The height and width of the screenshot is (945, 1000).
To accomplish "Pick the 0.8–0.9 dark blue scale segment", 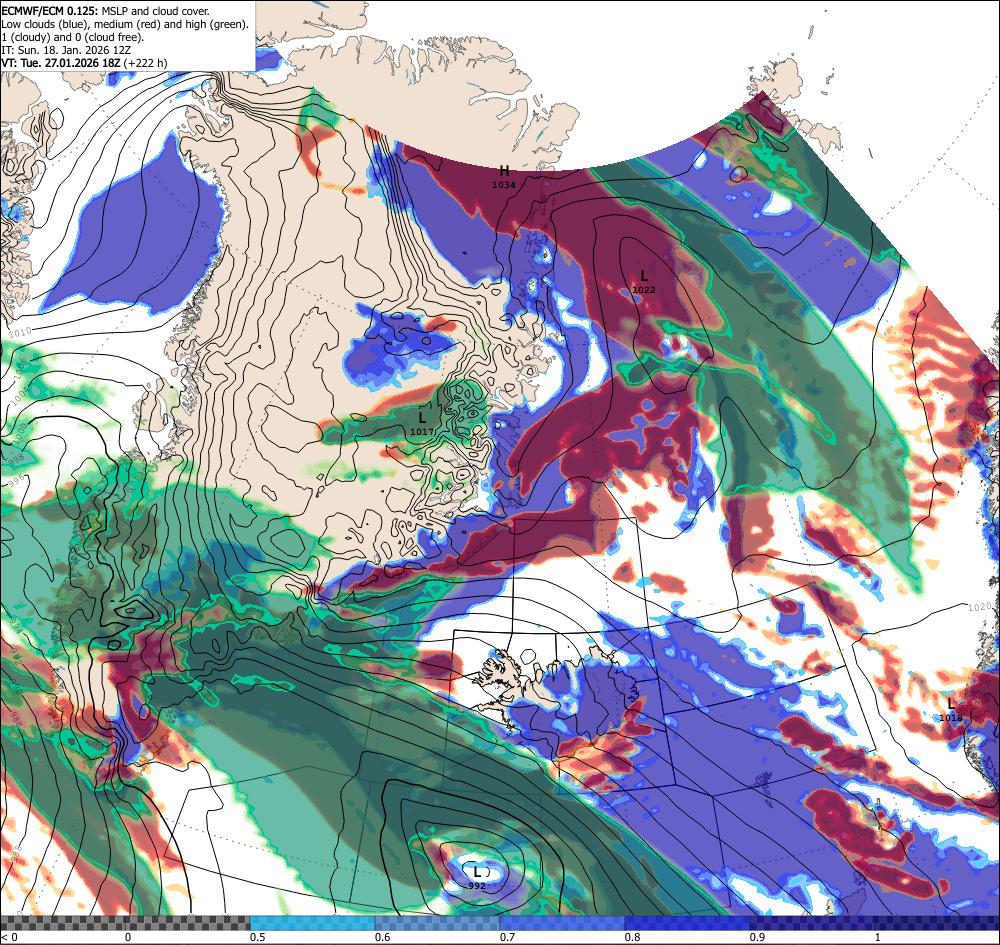I will pos(688,923).
